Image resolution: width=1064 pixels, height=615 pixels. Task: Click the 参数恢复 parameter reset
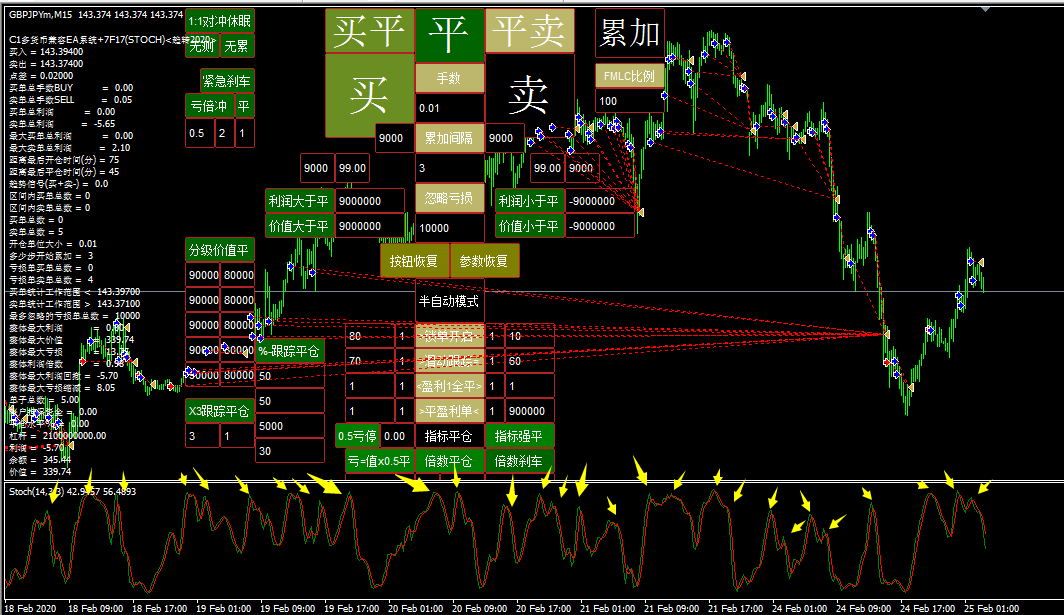(485, 261)
